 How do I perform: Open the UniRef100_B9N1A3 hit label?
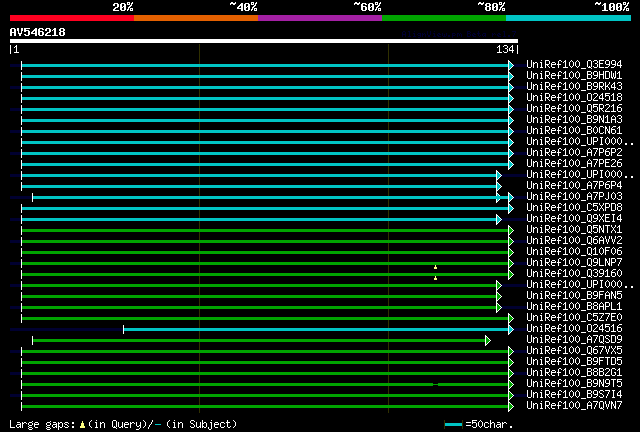click(x=574, y=119)
